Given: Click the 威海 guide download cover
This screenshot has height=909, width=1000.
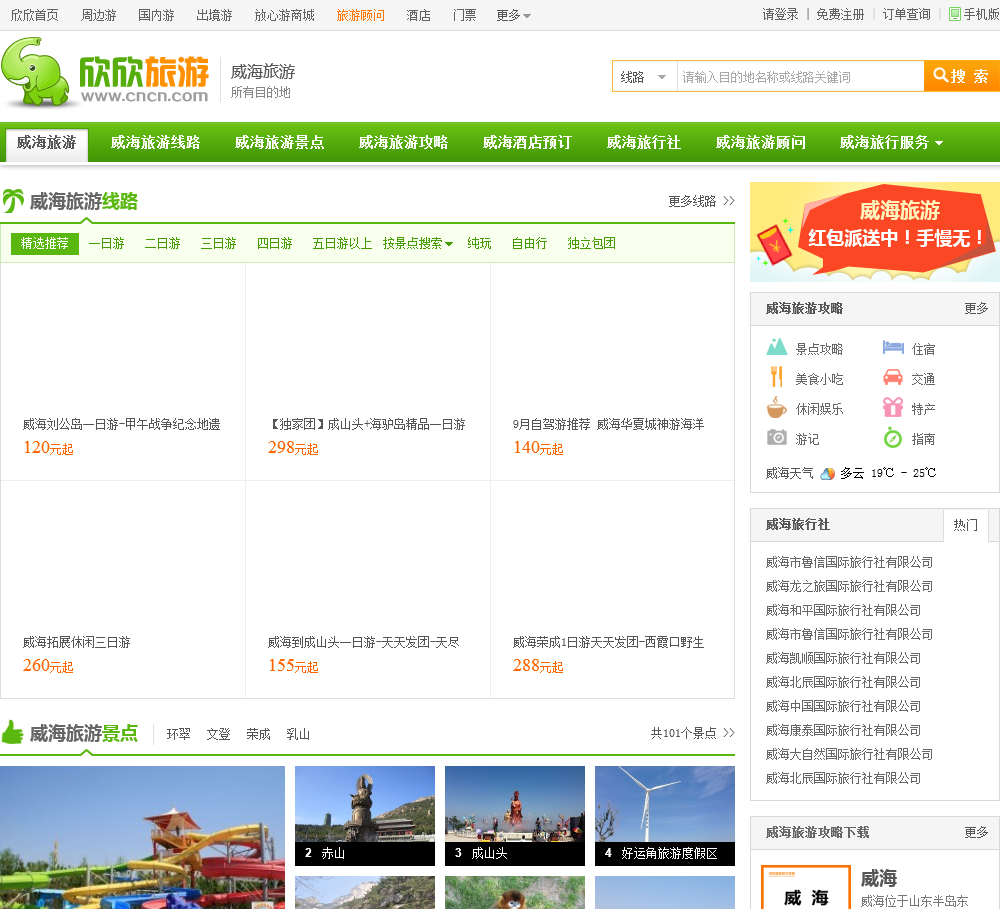Looking at the screenshot, I should [806, 887].
